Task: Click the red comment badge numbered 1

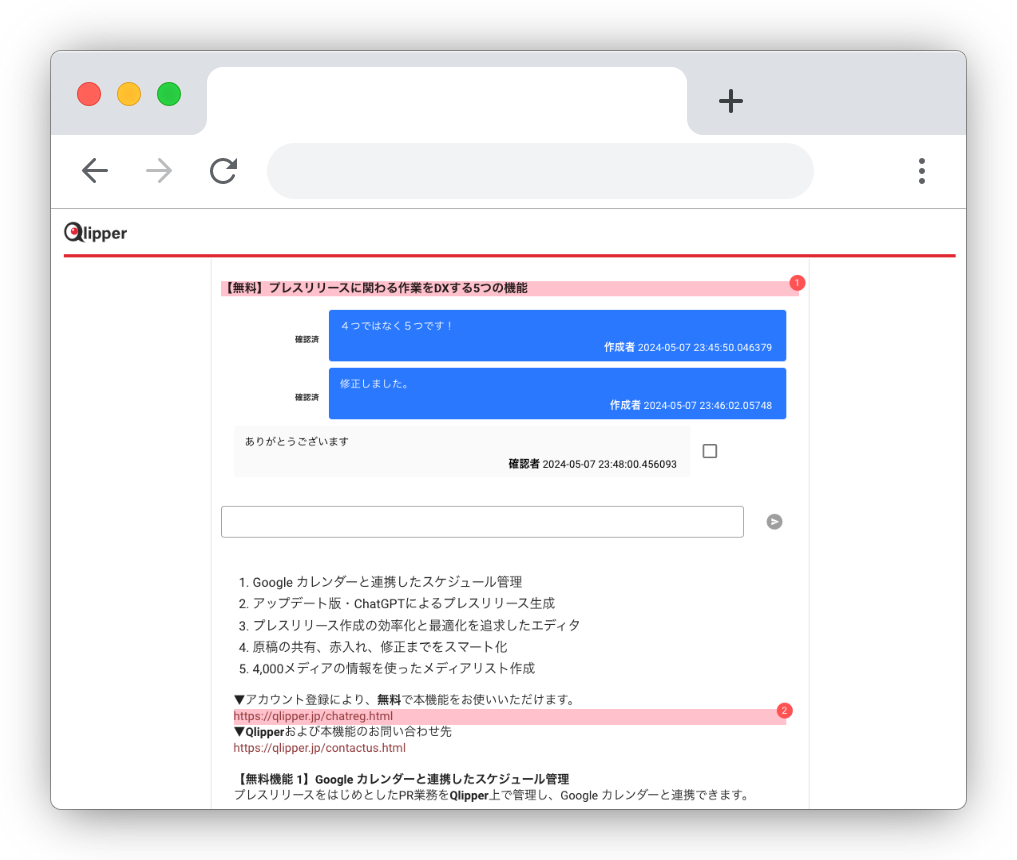Action: (797, 283)
